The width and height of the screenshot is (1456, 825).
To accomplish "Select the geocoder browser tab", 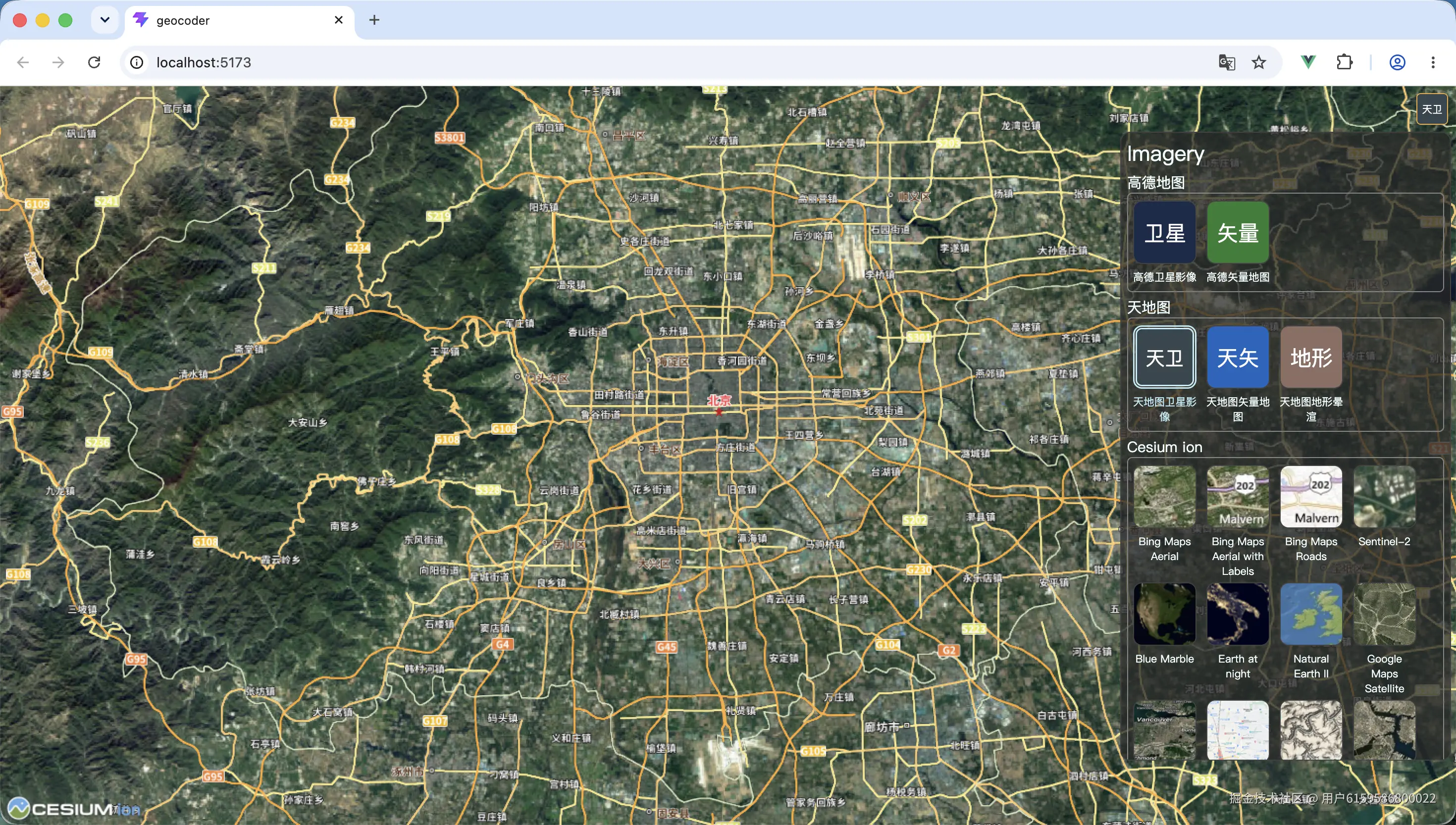I will tap(239, 20).
